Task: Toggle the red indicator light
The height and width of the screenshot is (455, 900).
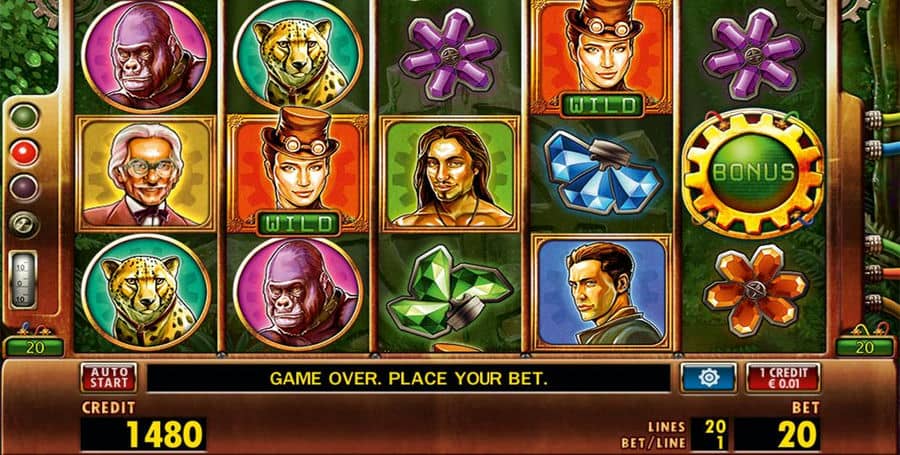Action: (x=25, y=153)
